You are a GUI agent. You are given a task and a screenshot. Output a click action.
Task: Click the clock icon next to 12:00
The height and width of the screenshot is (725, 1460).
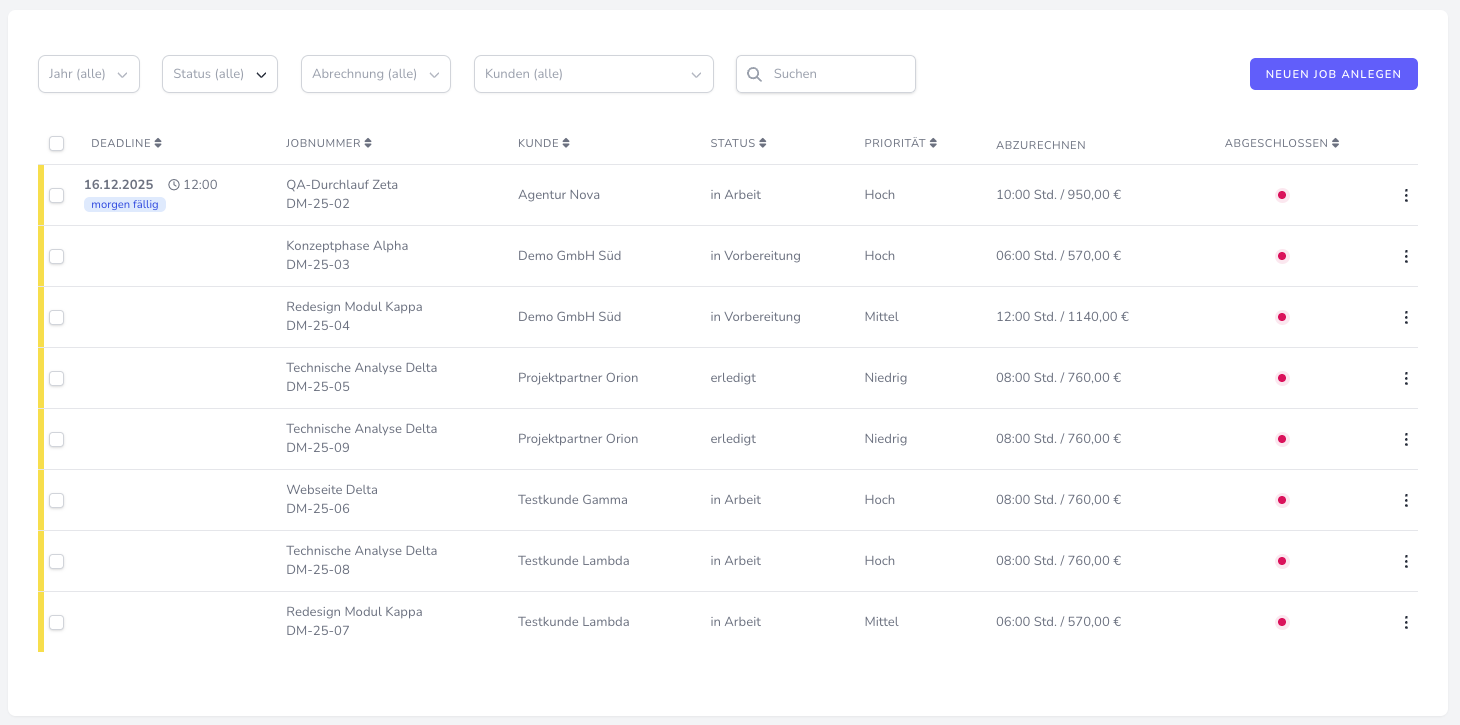pyautogui.click(x=174, y=185)
